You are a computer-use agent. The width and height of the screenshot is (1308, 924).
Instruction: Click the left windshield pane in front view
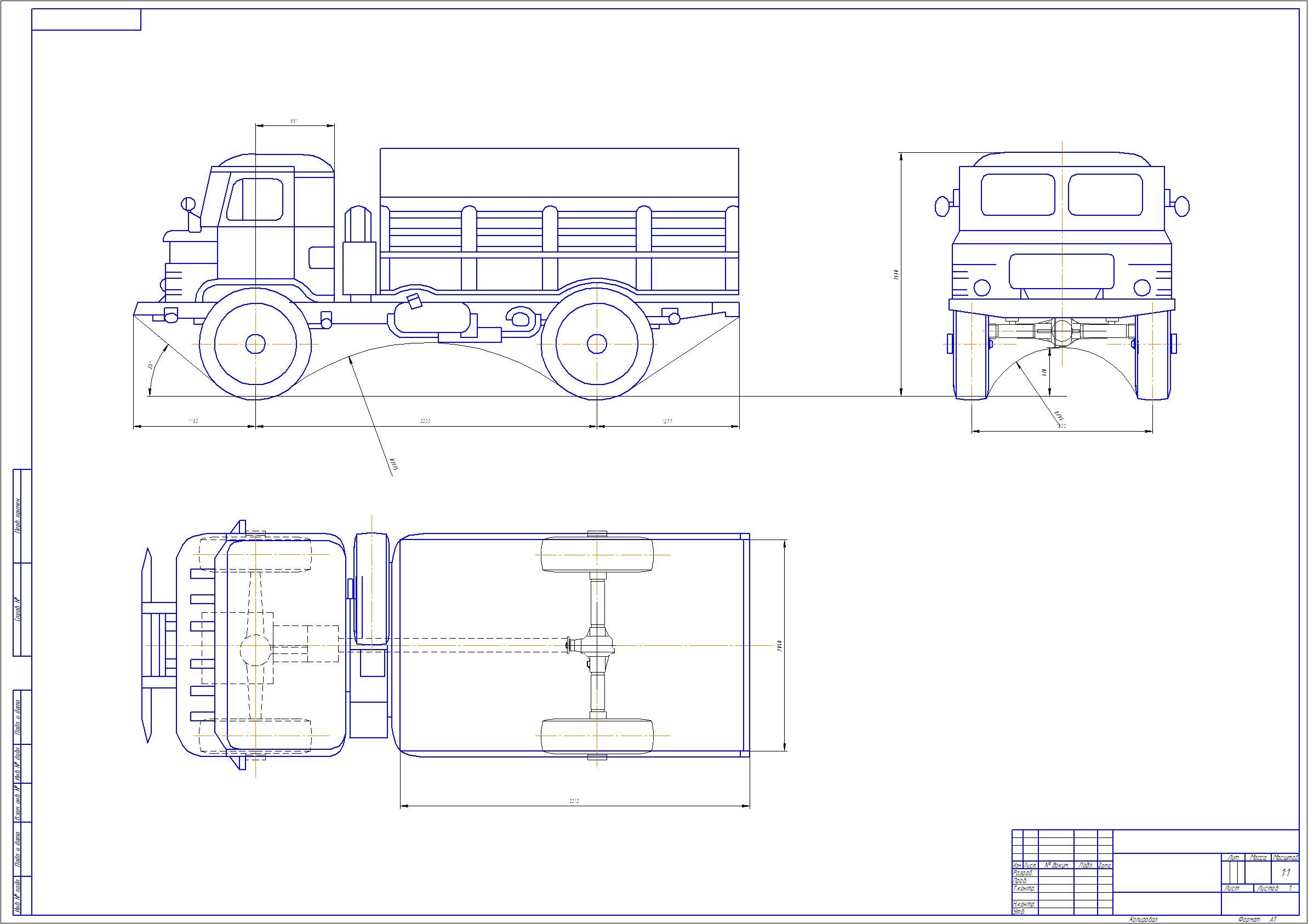[x=1018, y=194]
